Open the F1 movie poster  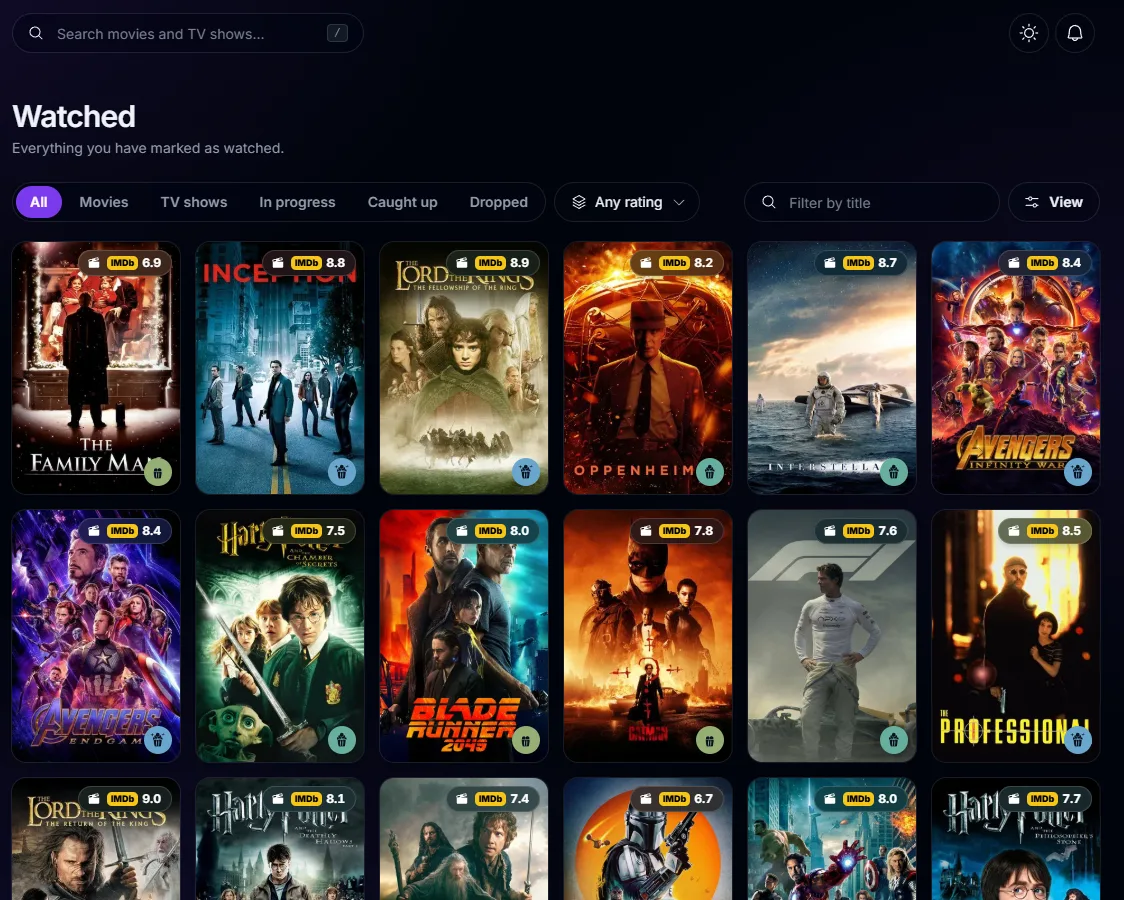(832, 636)
